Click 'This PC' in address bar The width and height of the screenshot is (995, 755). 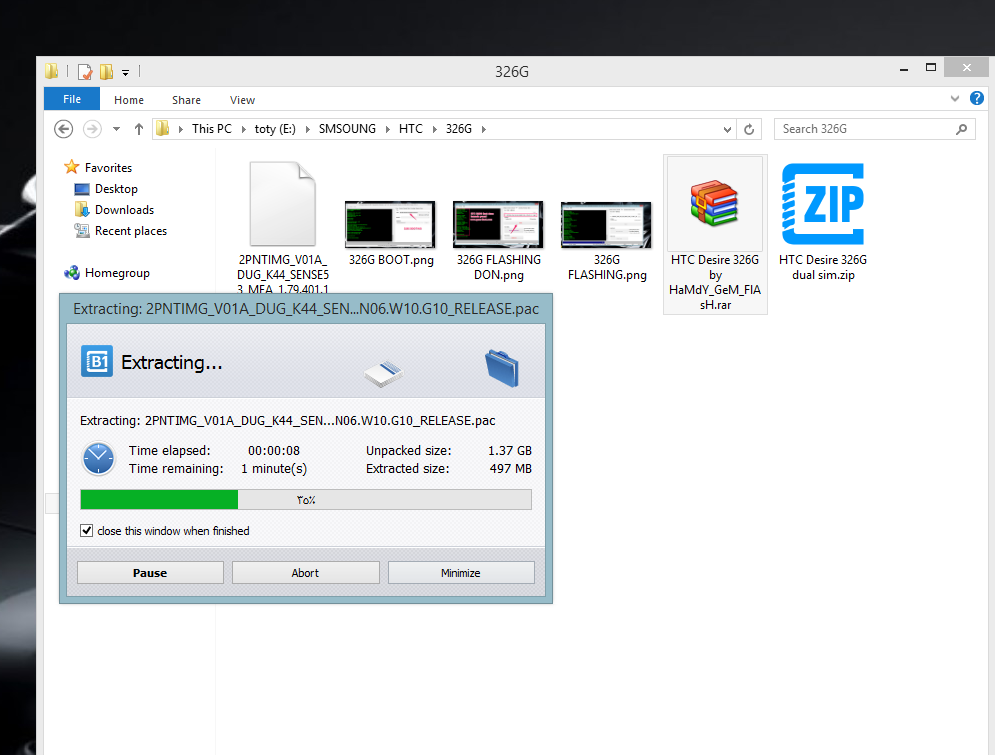click(x=211, y=129)
